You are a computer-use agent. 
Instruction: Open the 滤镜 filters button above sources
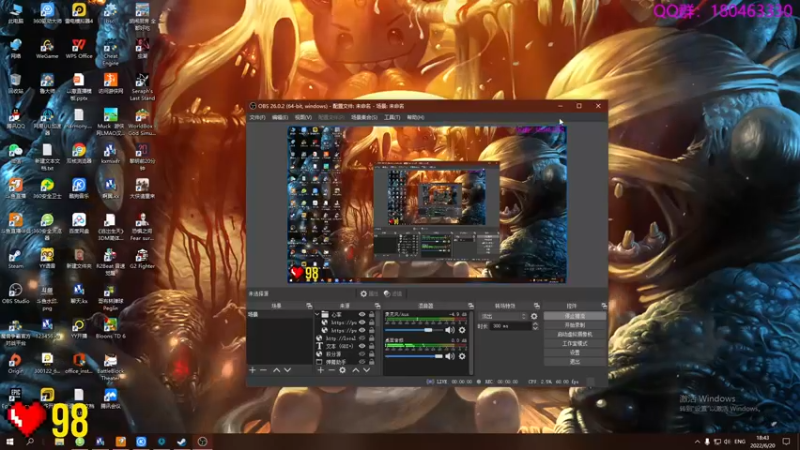point(393,294)
